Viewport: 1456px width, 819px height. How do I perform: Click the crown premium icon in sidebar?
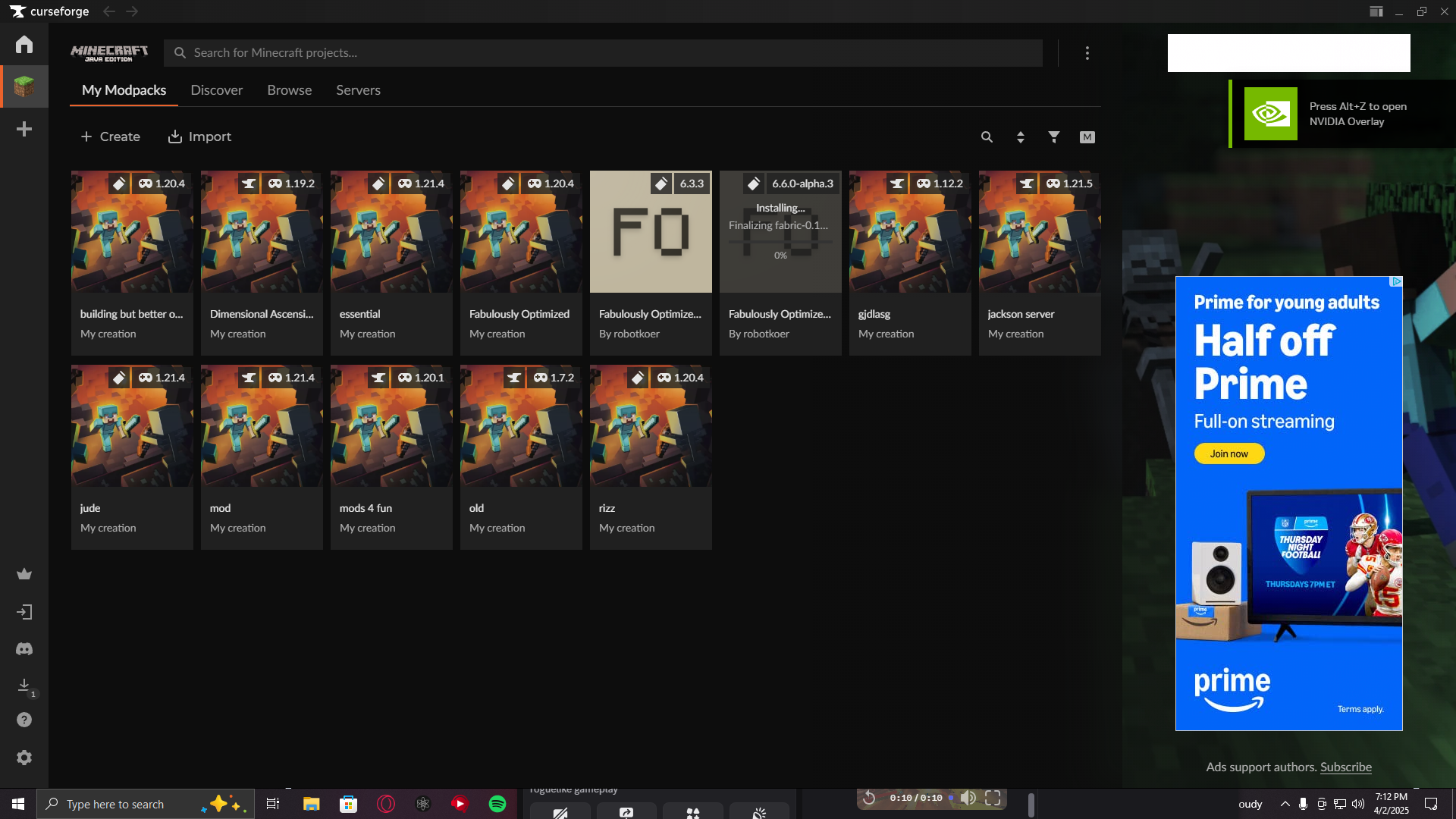(x=24, y=574)
